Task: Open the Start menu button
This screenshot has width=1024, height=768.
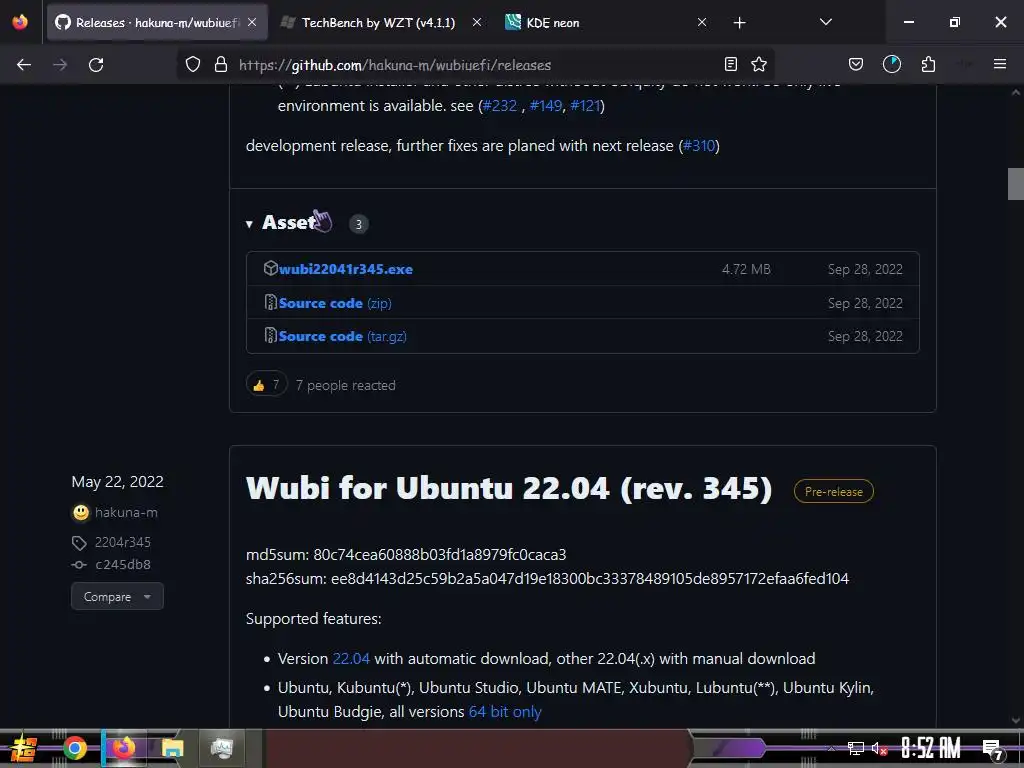Action: pyautogui.click(x=23, y=748)
